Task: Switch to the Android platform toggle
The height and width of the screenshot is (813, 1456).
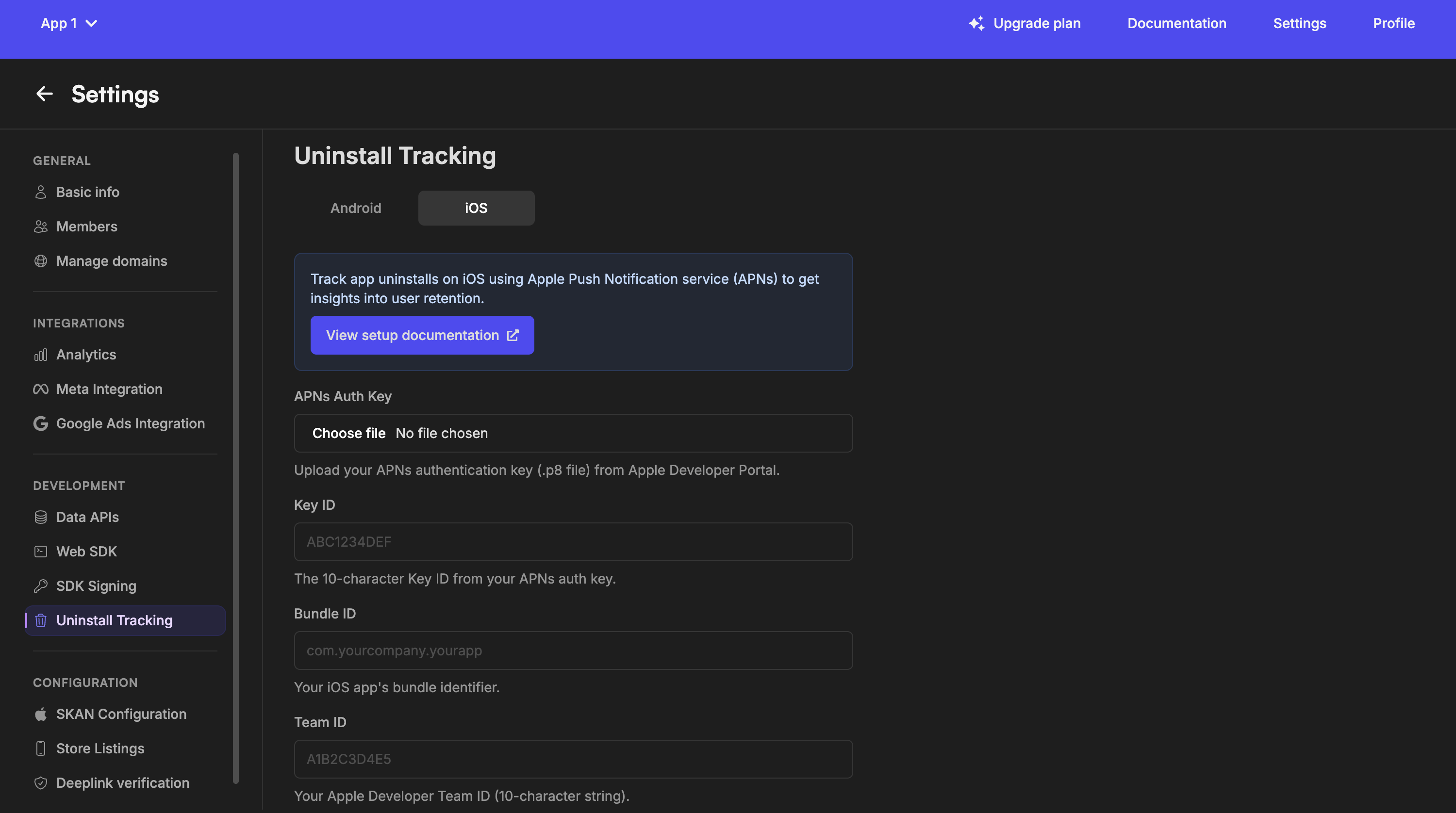Action: (356, 208)
